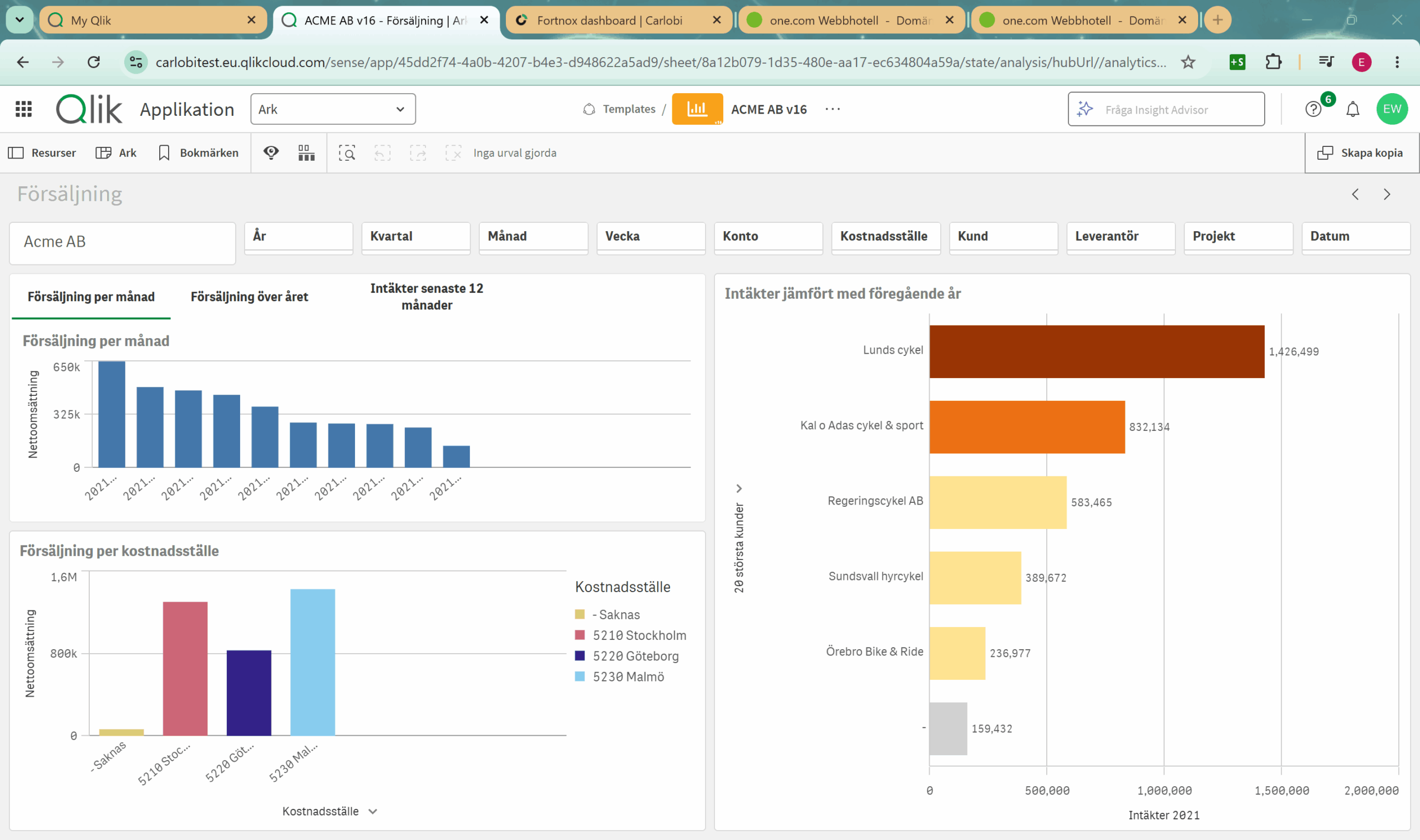Open the green +S extension icon

click(x=1237, y=62)
